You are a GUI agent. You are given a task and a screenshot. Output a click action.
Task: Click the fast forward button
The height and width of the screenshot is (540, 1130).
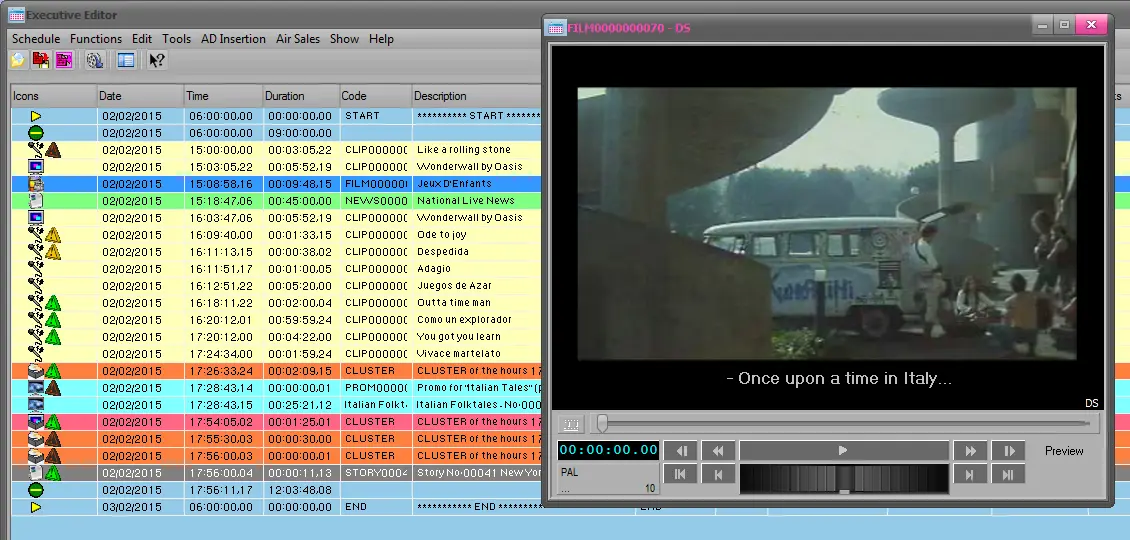pos(969,451)
